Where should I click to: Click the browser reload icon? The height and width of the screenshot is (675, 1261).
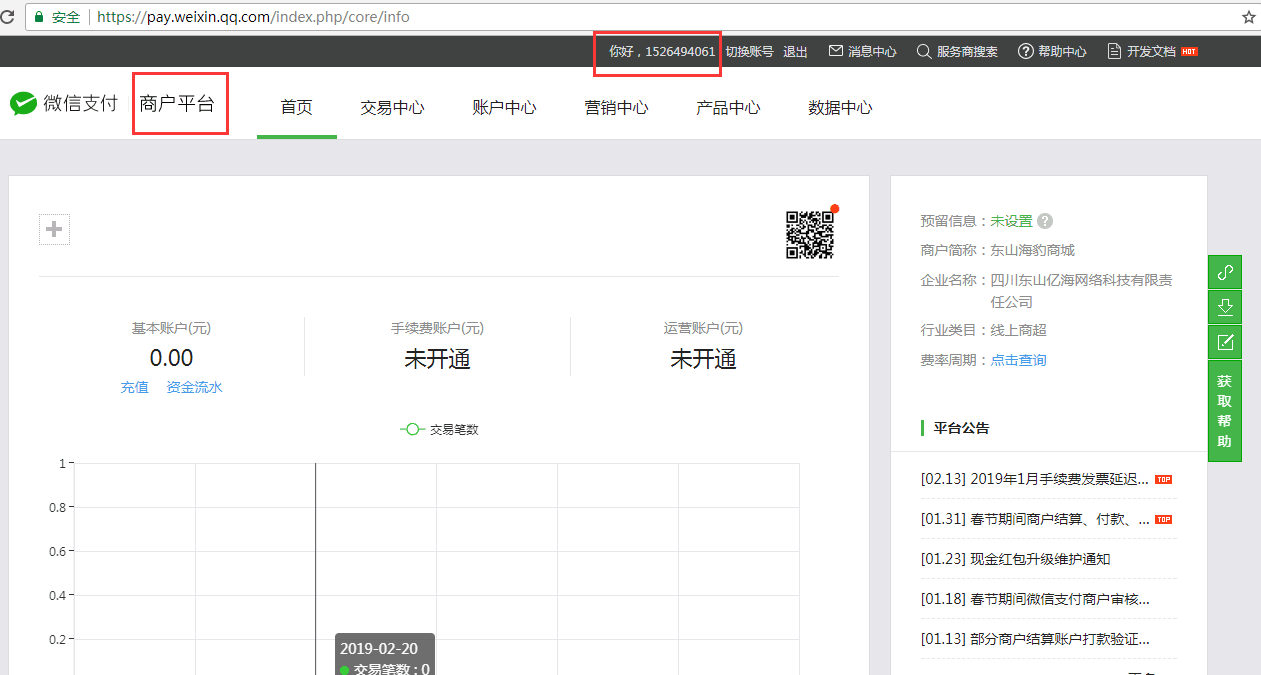7,17
